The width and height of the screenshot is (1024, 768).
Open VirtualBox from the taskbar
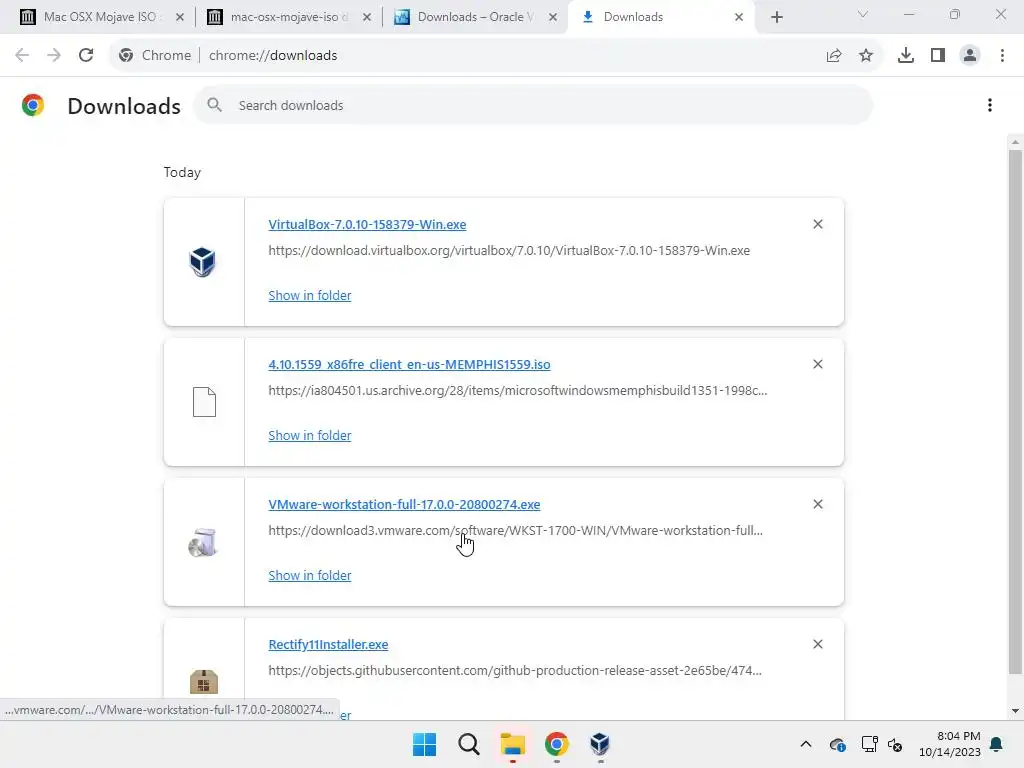600,744
